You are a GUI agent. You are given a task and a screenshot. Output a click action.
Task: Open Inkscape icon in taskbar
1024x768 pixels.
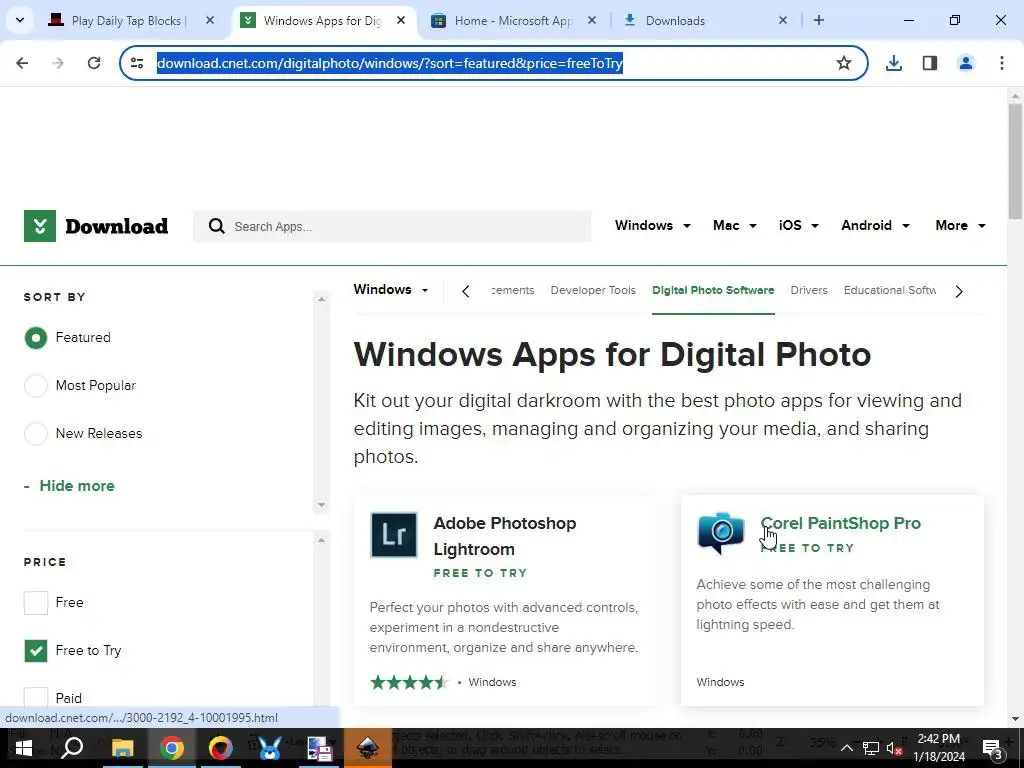(368, 748)
